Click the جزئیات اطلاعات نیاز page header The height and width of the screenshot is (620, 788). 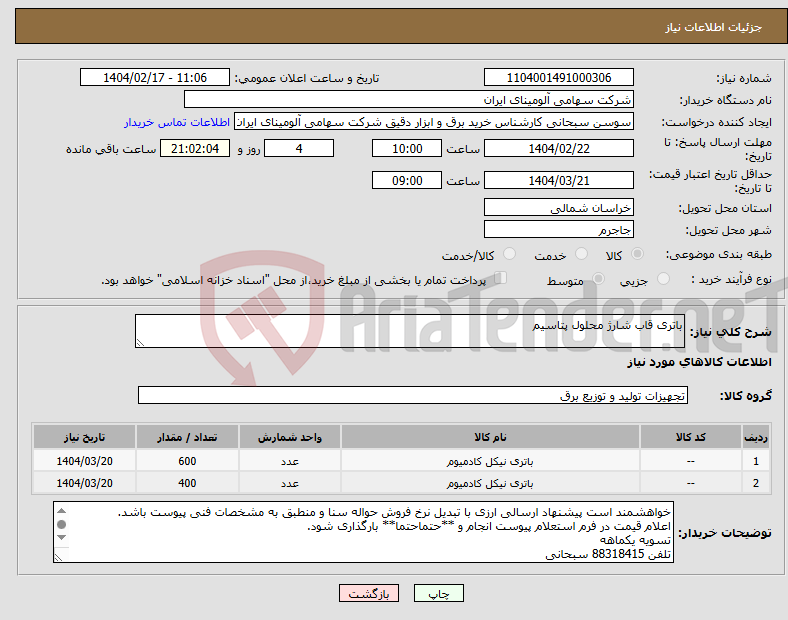click(x=714, y=27)
